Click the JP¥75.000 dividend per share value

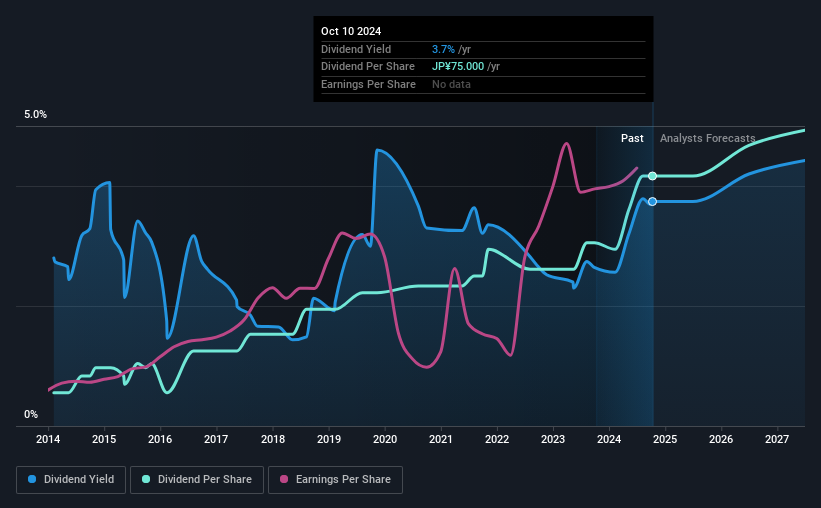(x=458, y=67)
